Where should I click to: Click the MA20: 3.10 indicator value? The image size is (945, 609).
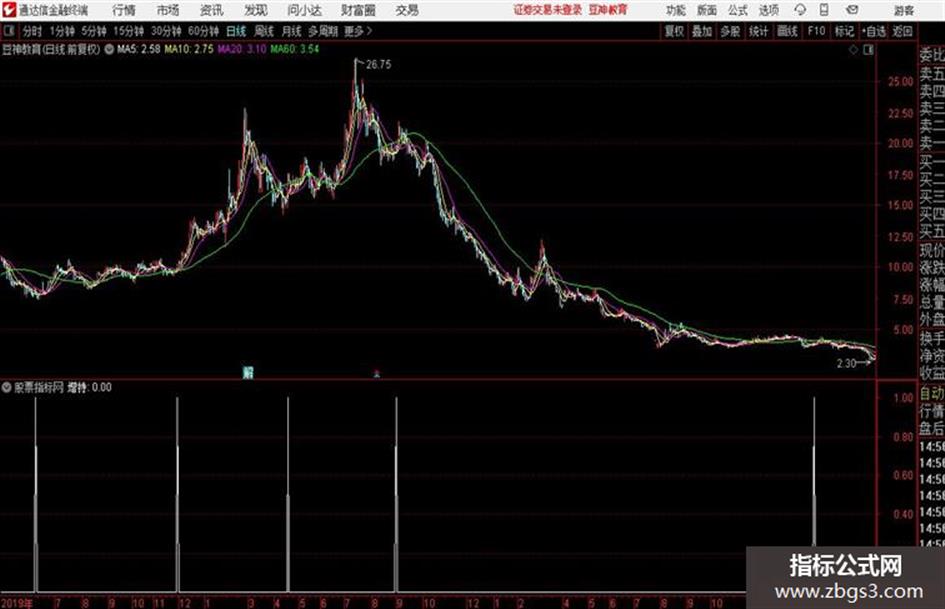pyautogui.click(x=242, y=49)
